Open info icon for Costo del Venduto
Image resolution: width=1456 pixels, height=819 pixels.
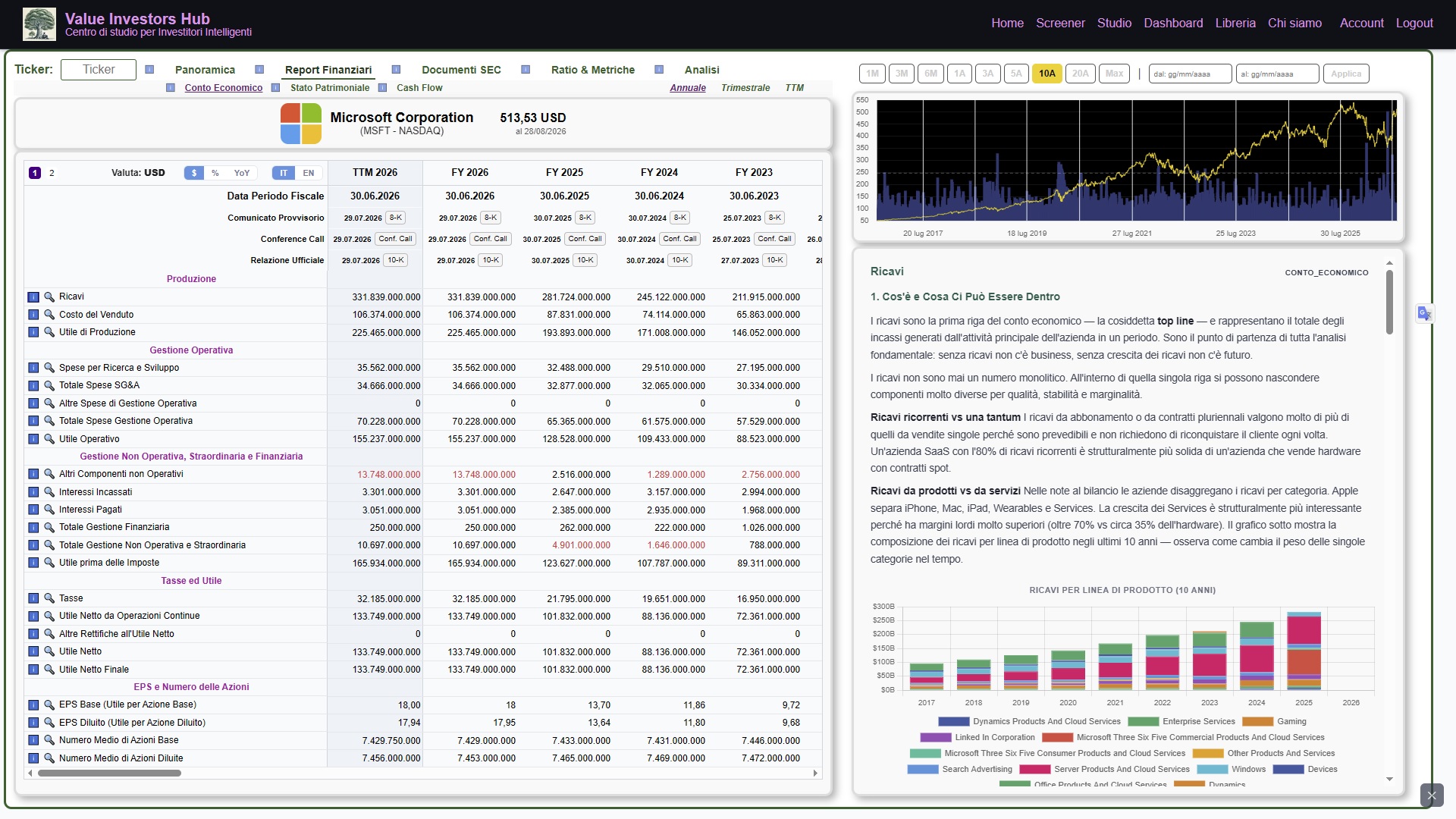[33, 315]
